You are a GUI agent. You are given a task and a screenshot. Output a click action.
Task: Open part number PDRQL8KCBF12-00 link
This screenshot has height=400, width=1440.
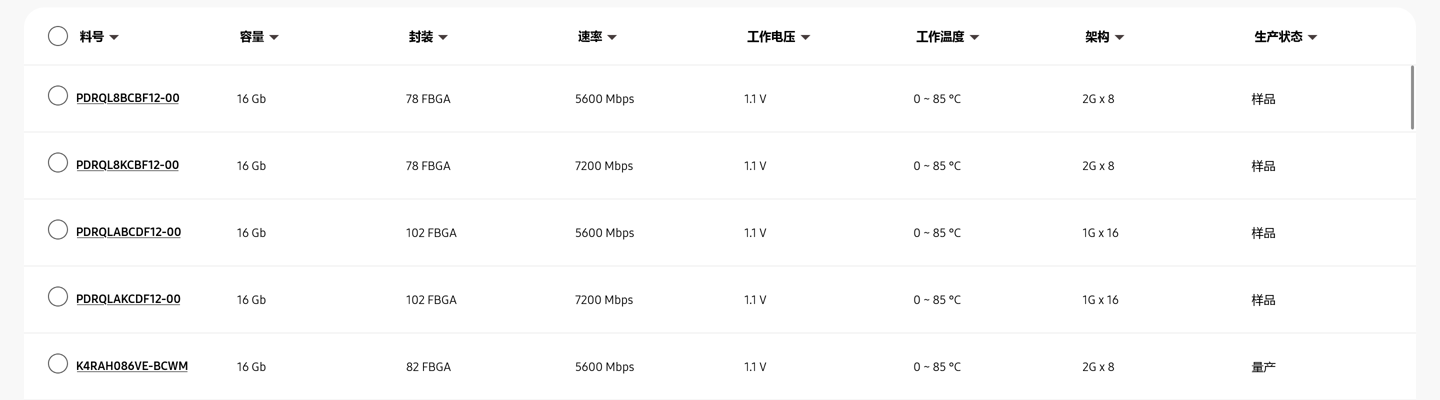[127, 165]
